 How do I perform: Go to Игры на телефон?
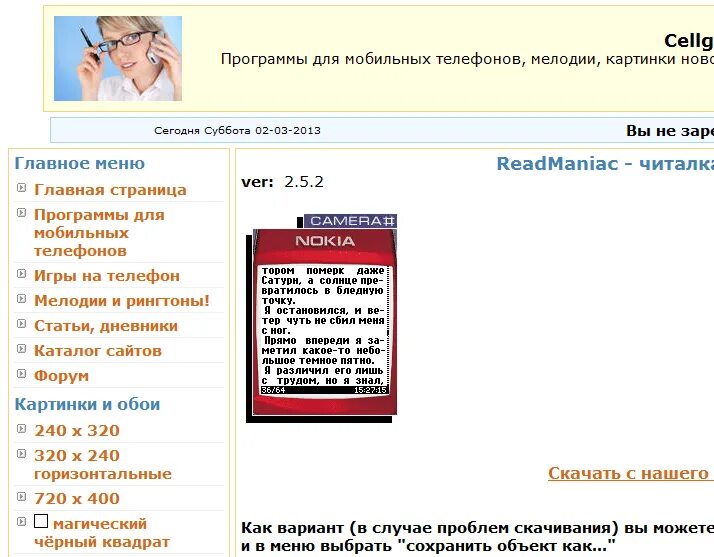[107, 276]
